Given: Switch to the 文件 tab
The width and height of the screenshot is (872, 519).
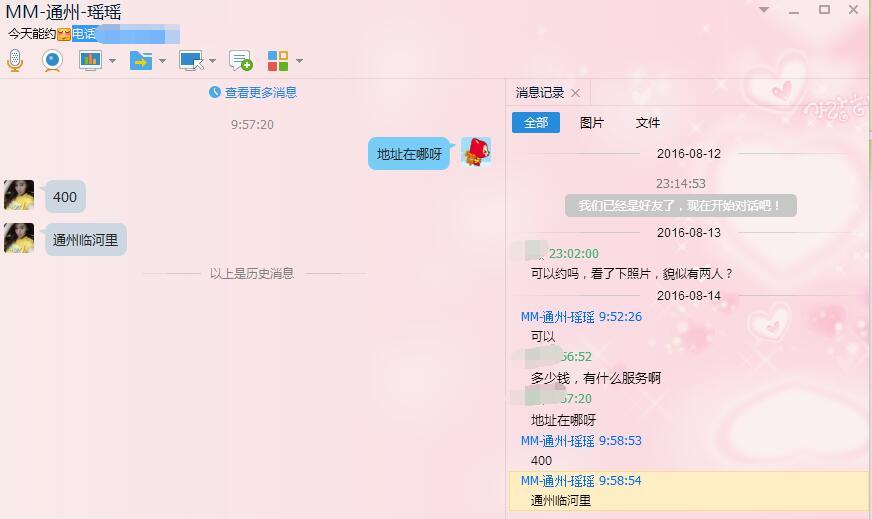Looking at the screenshot, I should tap(648, 122).
